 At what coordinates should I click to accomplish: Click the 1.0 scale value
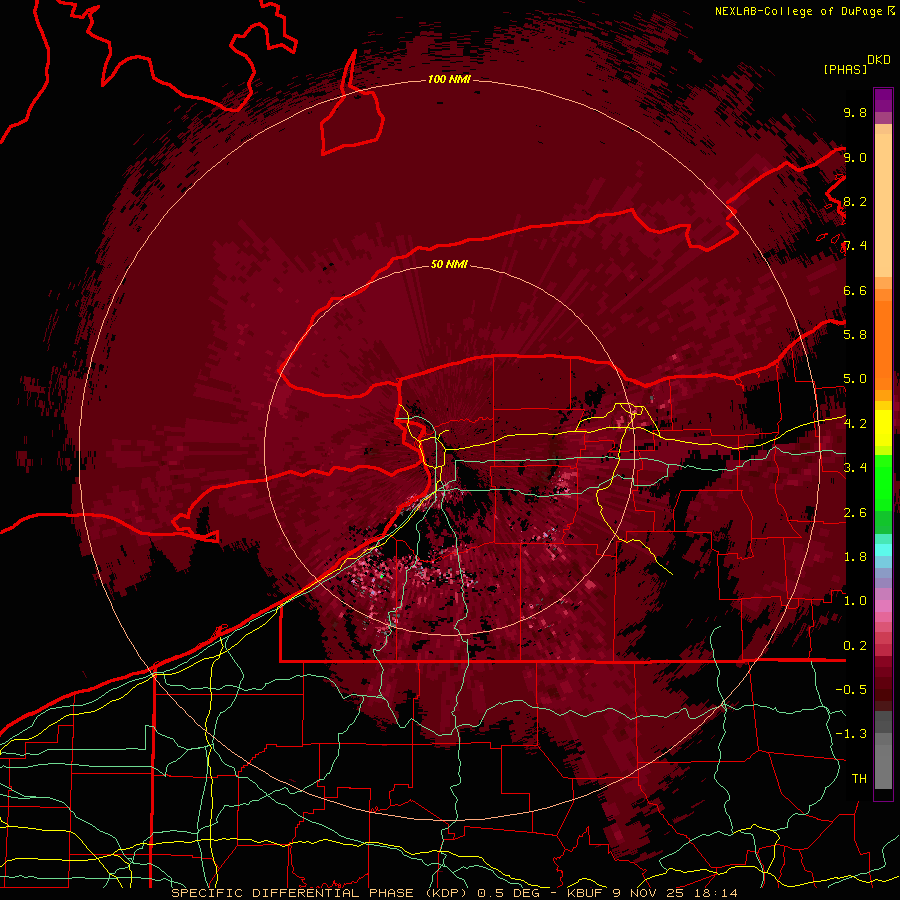pyautogui.click(x=855, y=601)
